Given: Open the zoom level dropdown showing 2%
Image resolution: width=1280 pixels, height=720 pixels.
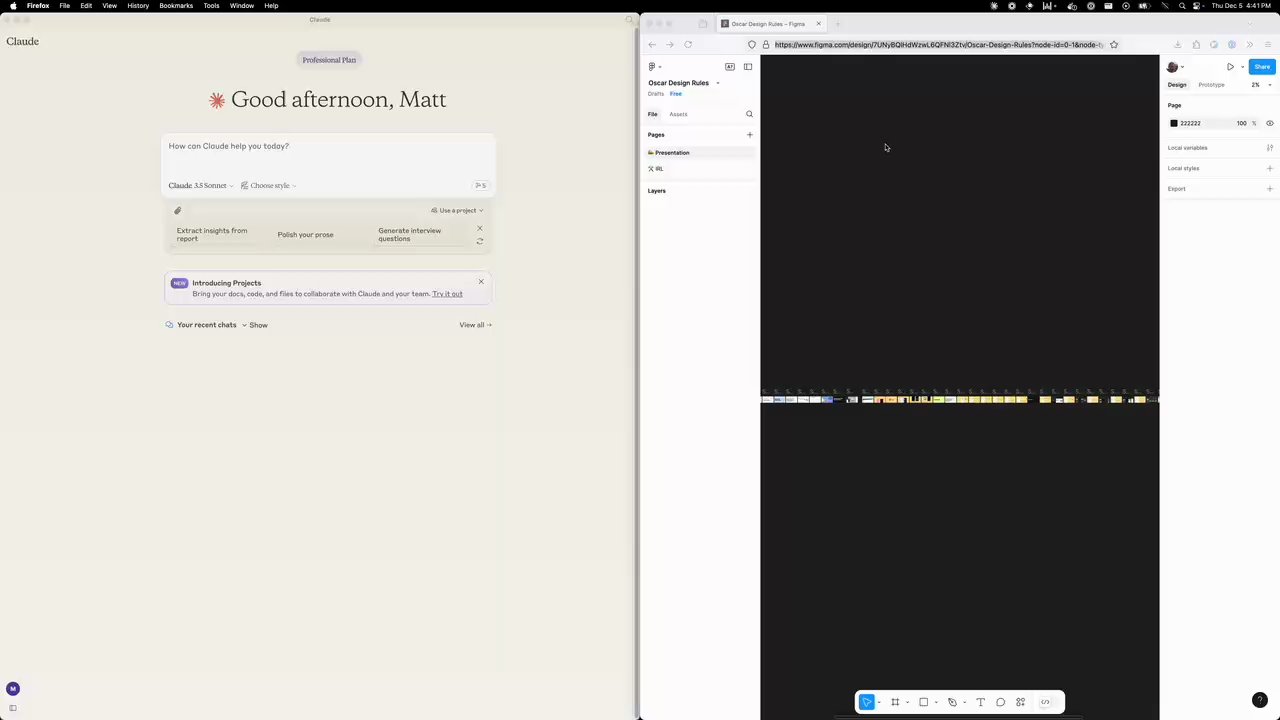Looking at the screenshot, I should [1261, 85].
